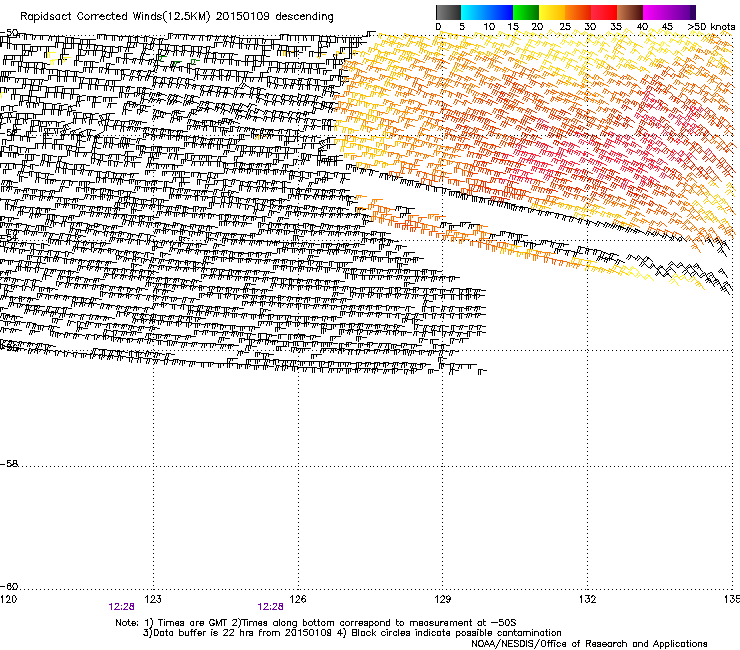Click the cyan 5-10 knots legend swatch

(x=474, y=12)
